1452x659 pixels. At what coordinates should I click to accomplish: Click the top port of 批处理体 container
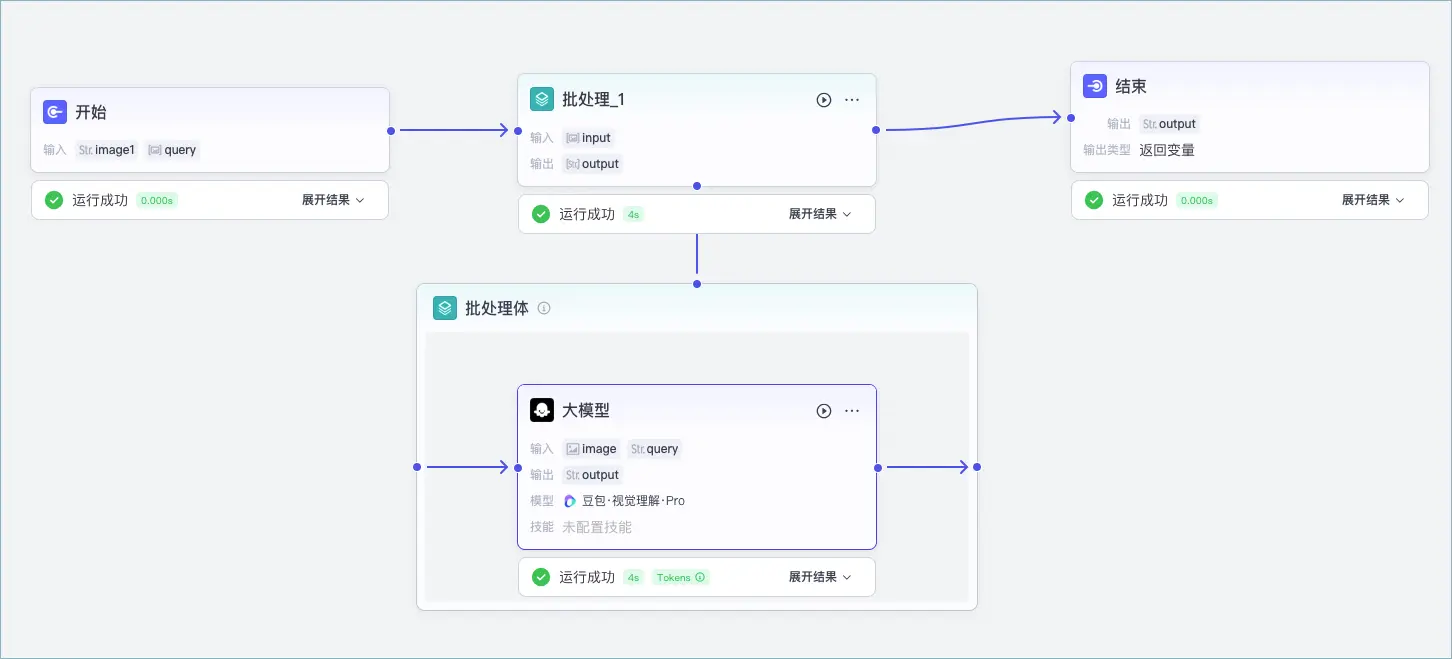tap(697, 284)
